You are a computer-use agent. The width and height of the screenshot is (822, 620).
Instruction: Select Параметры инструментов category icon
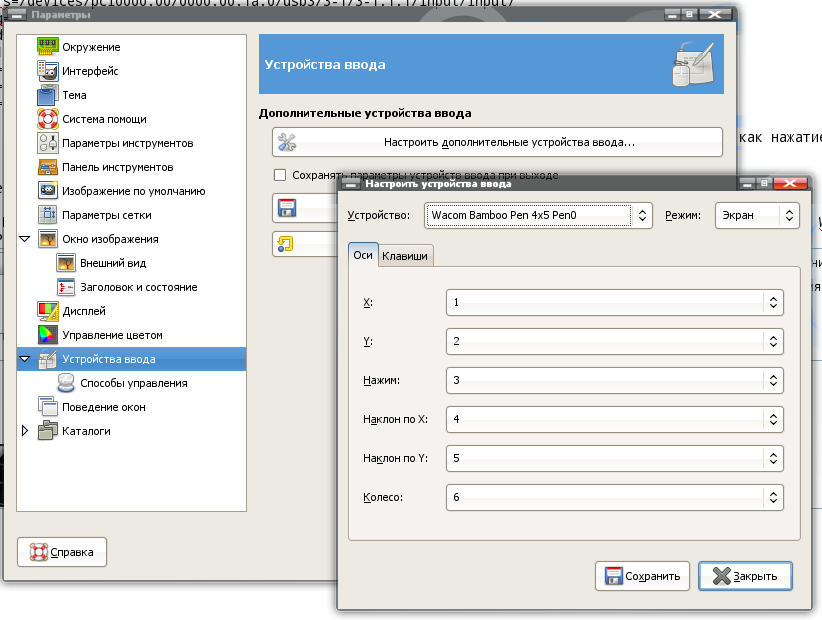pyautogui.click(x=49, y=143)
